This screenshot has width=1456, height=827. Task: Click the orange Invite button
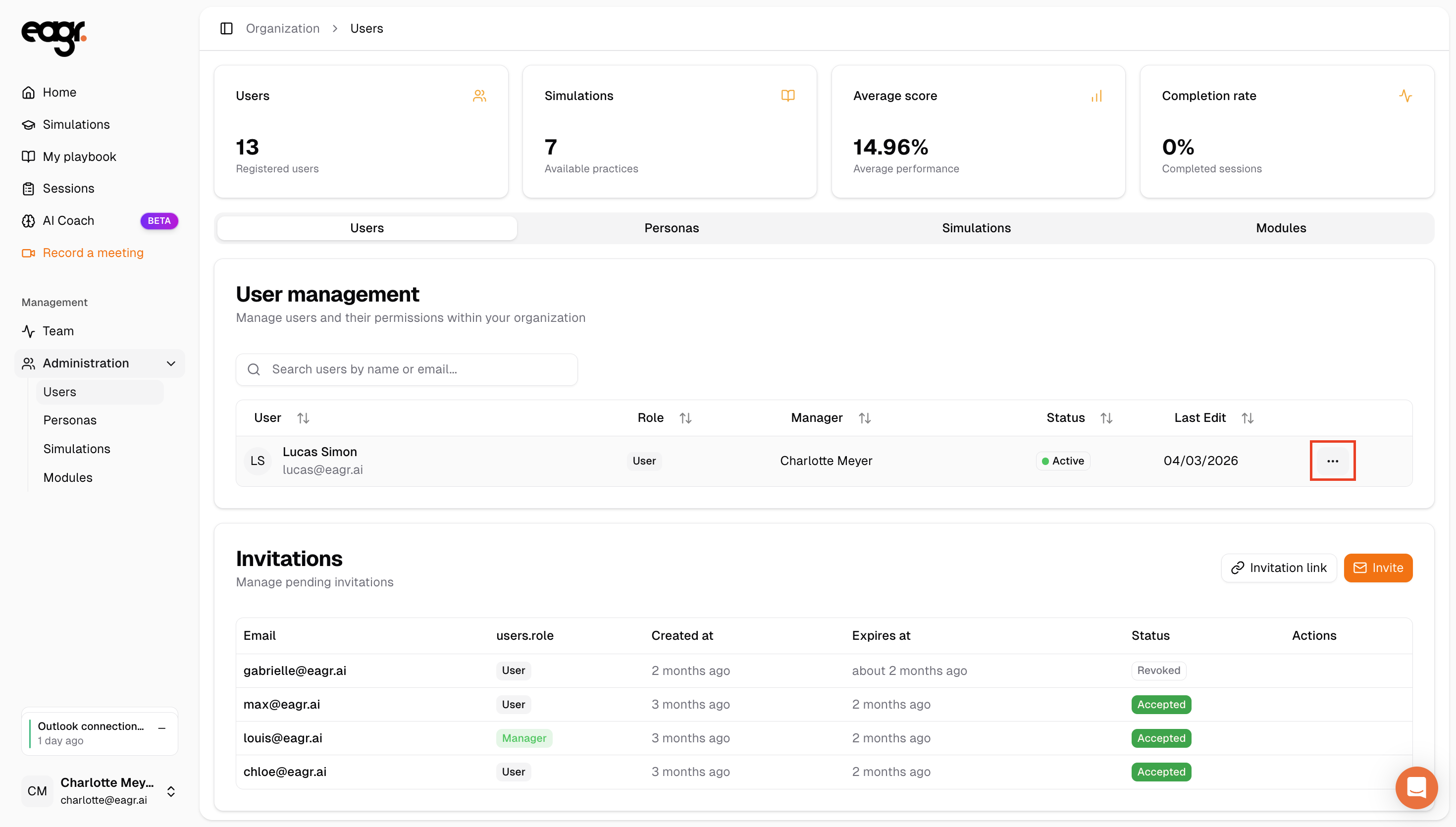(1378, 568)
